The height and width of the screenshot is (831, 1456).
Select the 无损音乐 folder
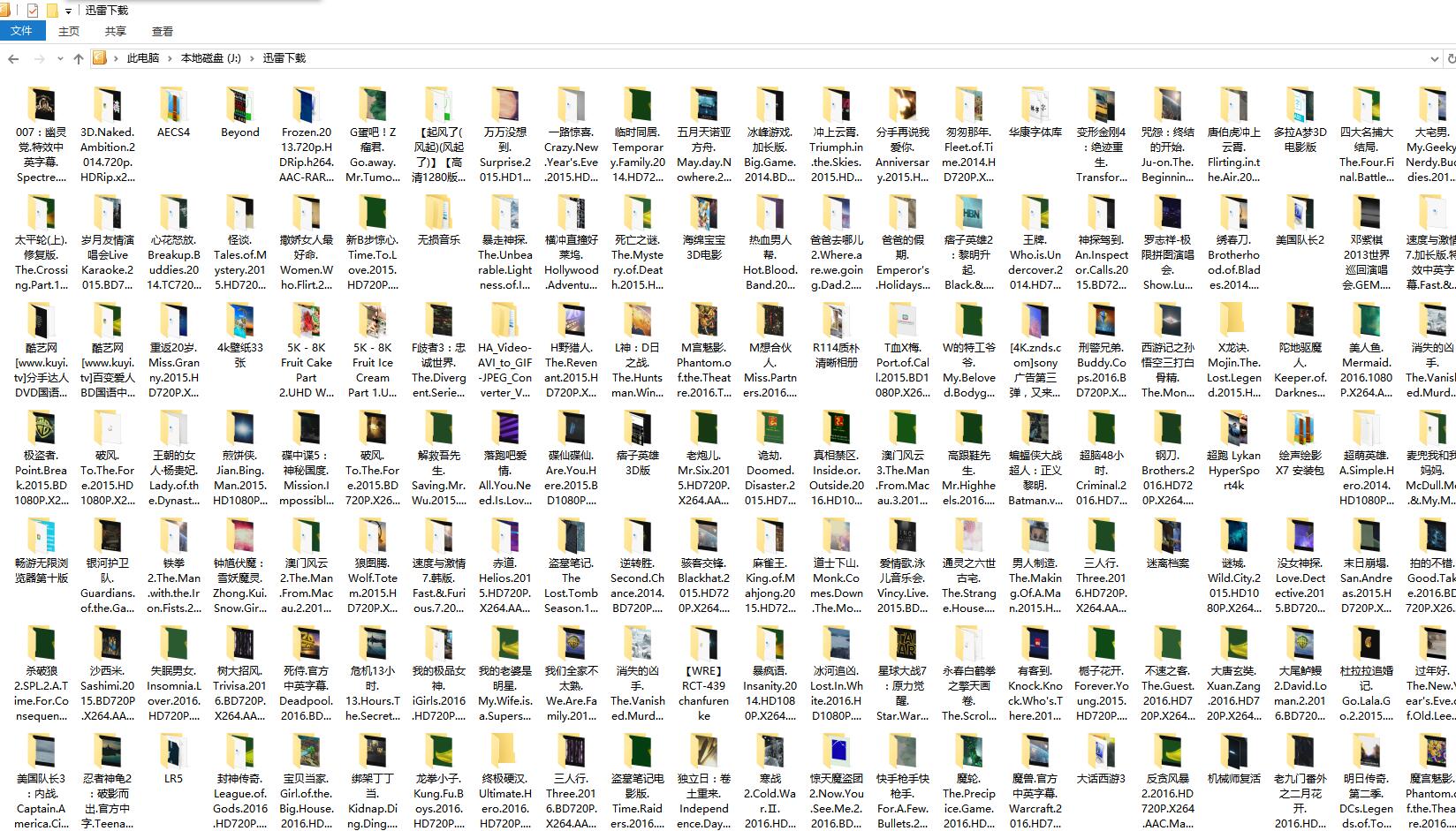tap(438, 221)
